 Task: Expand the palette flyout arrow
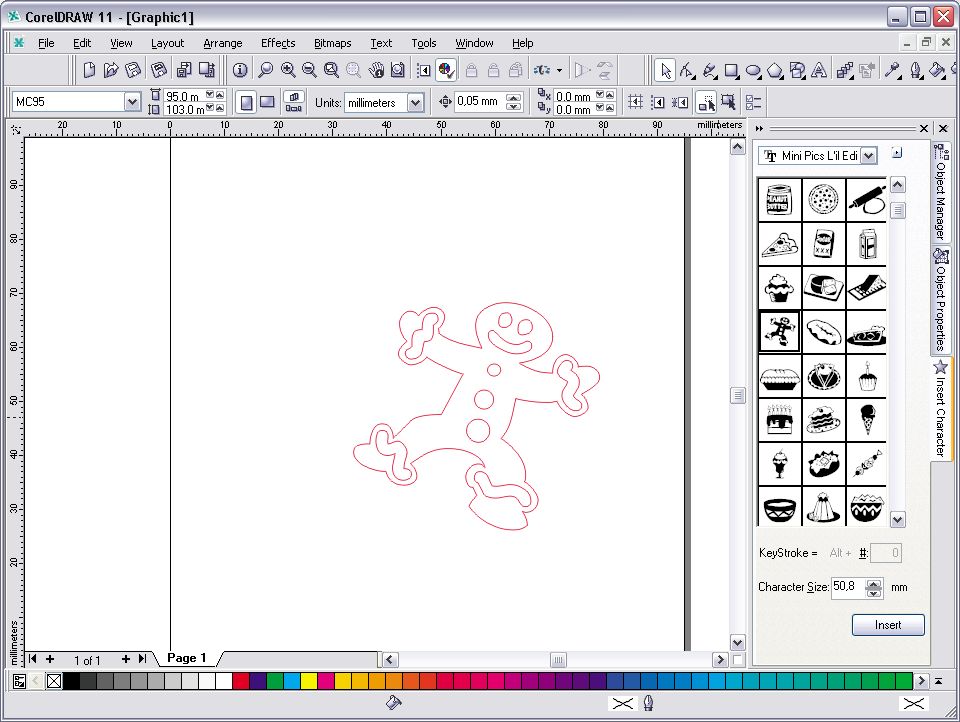938,681
